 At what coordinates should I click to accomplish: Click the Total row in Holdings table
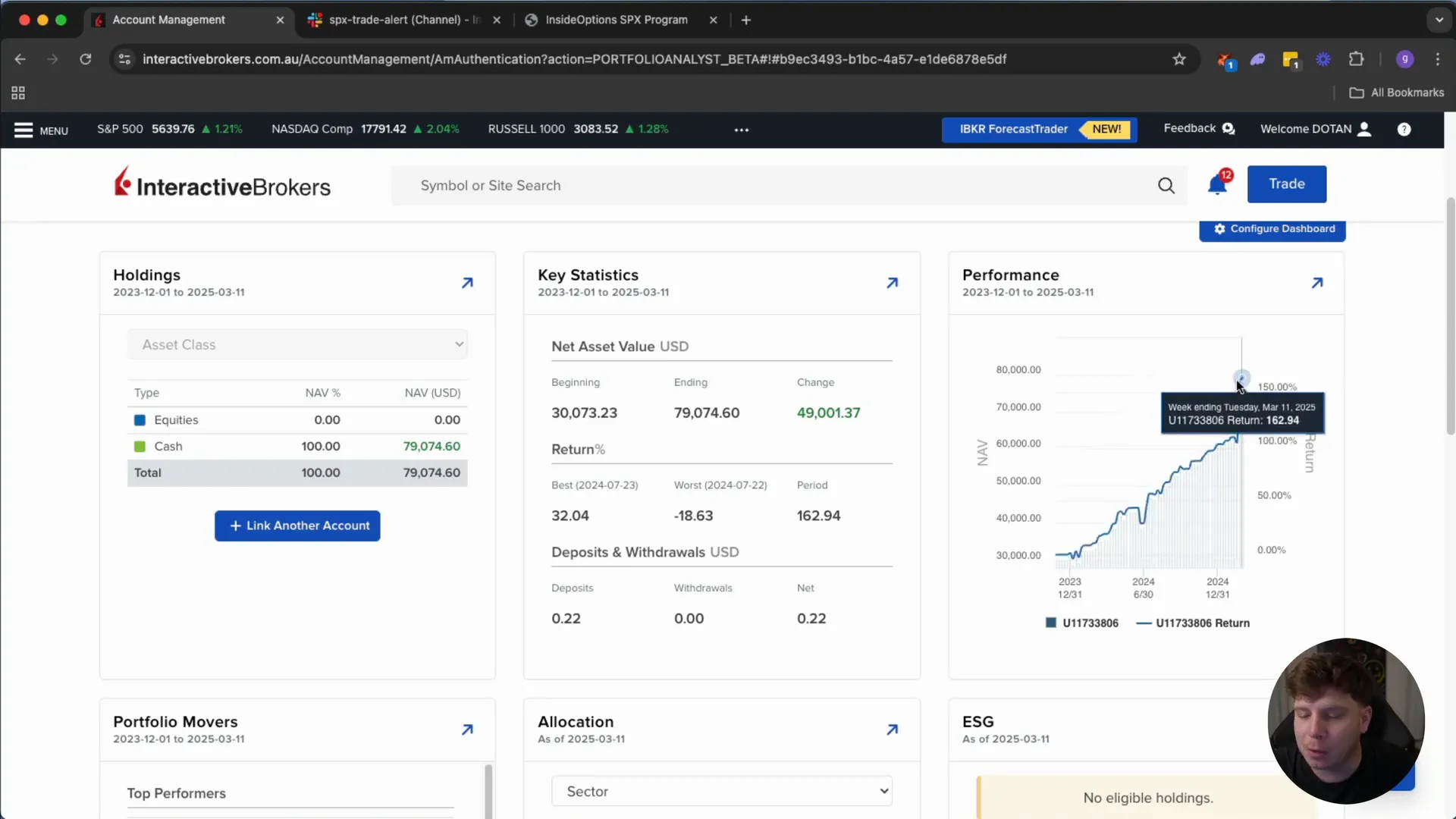click(x=297, y=473)
